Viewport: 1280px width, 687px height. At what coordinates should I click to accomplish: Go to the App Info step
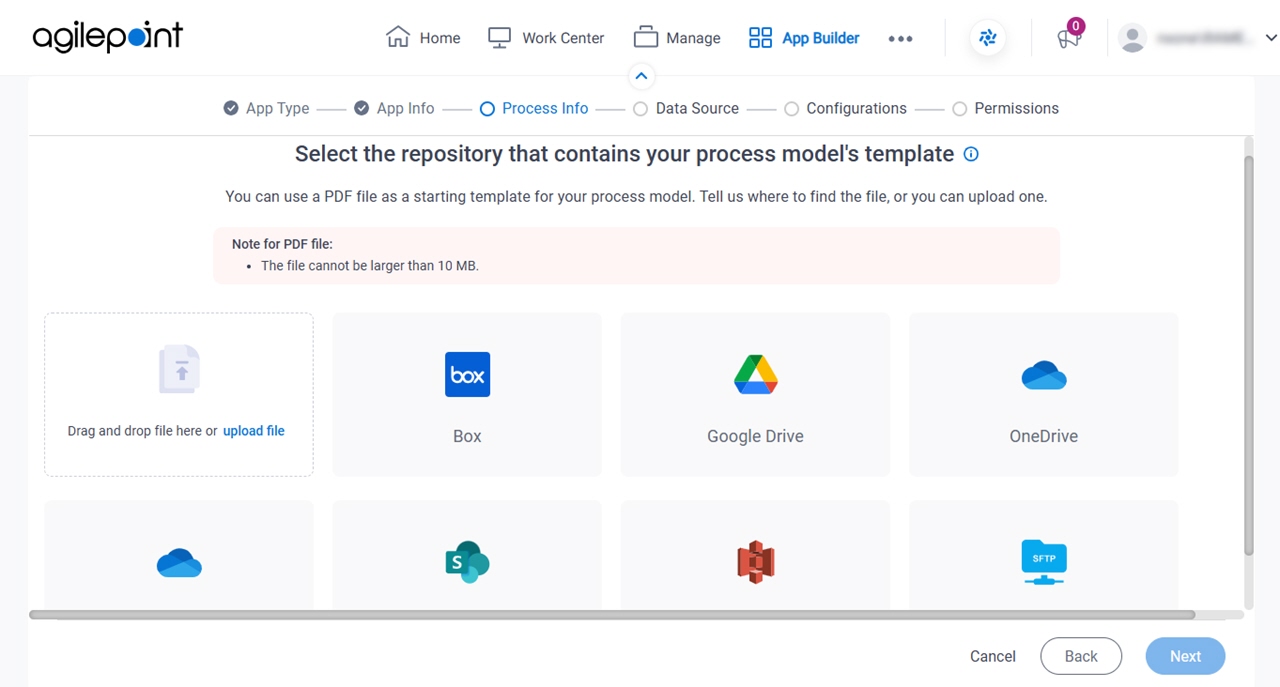(x=395, y=108)
